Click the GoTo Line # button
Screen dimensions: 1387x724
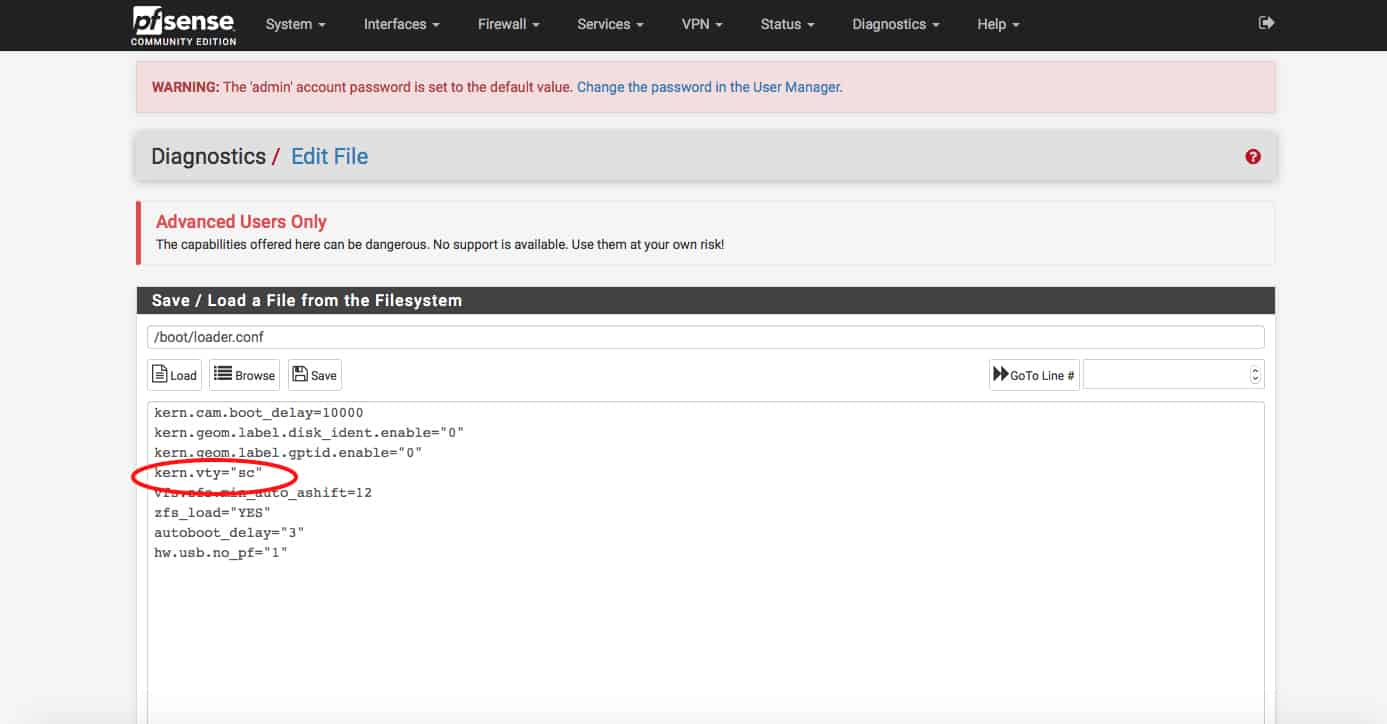point(1034,375)
